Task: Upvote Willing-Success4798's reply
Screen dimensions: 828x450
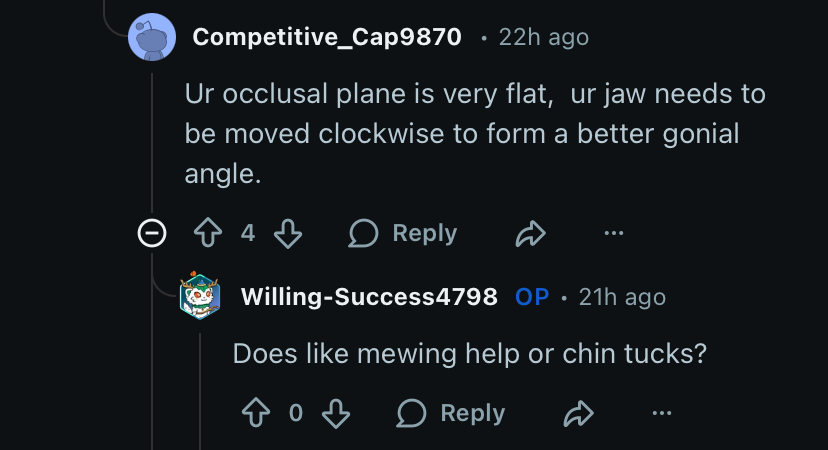Action: pos(255,413)
